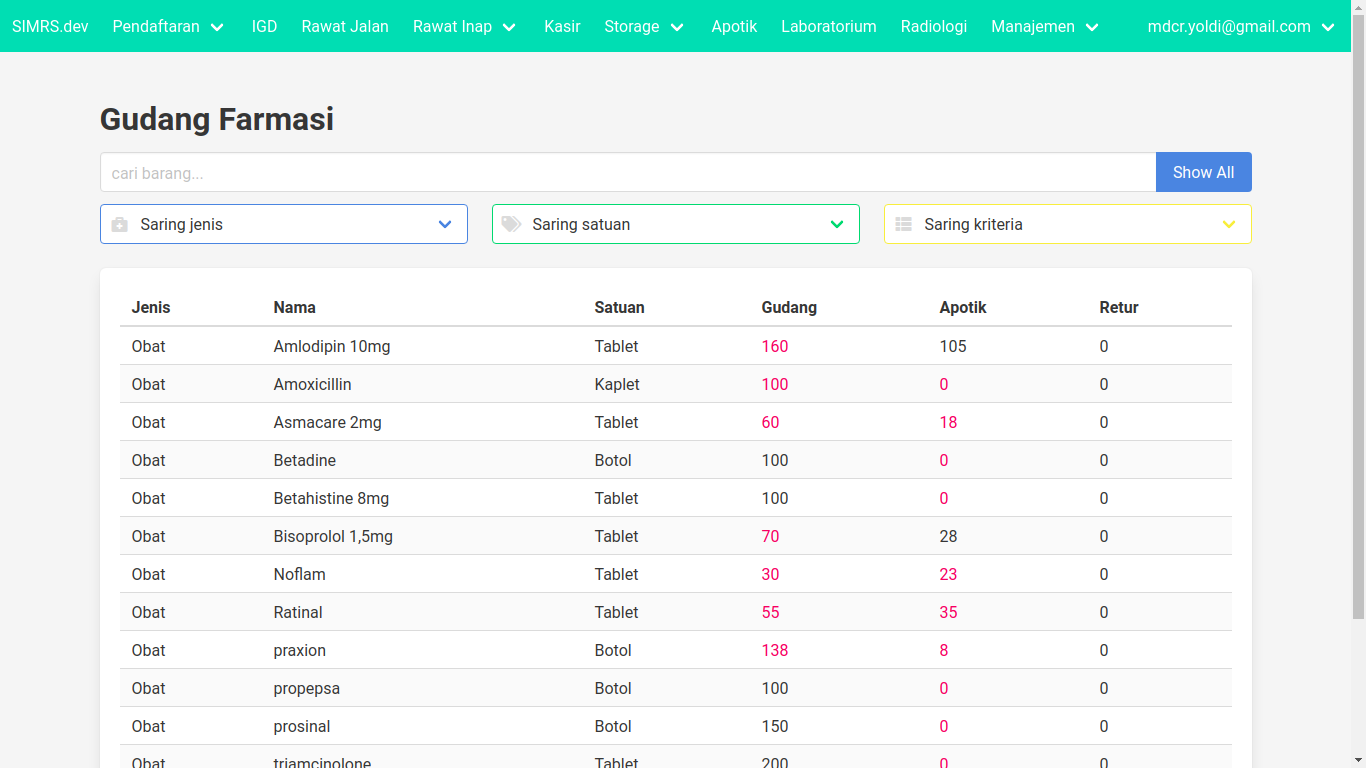Expand the Storage menu chevron
This screenshot has height=768, width=1366.
tap(677, 27)
